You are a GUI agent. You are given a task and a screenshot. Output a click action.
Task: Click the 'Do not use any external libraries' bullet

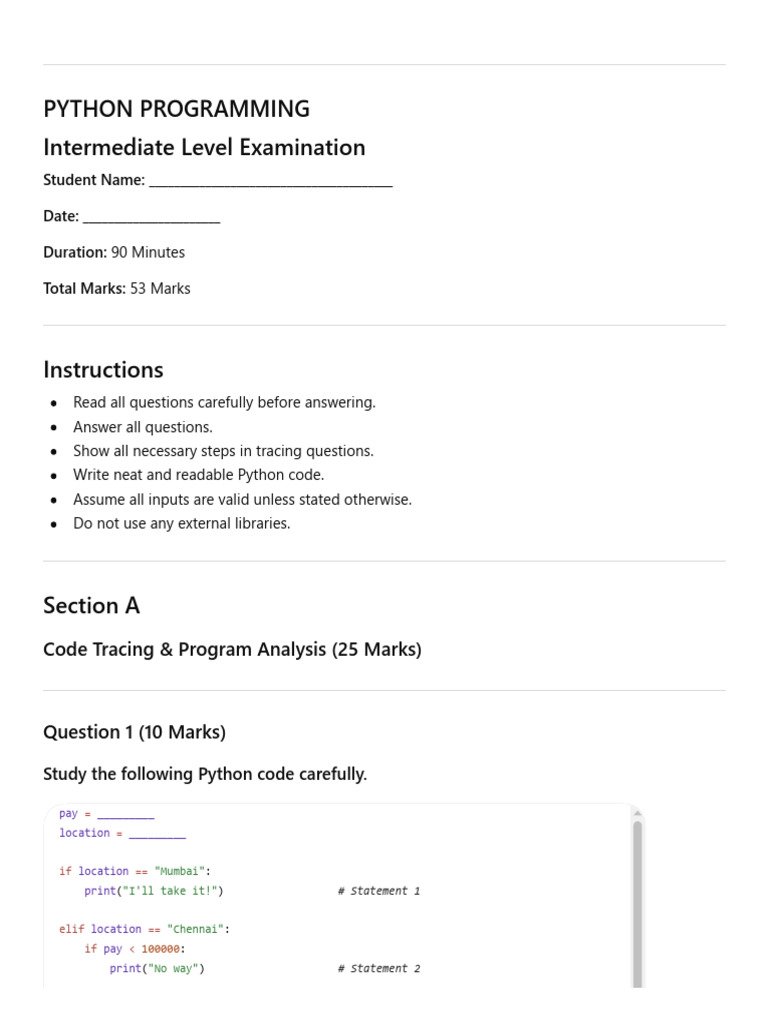(x=182, y=524)
